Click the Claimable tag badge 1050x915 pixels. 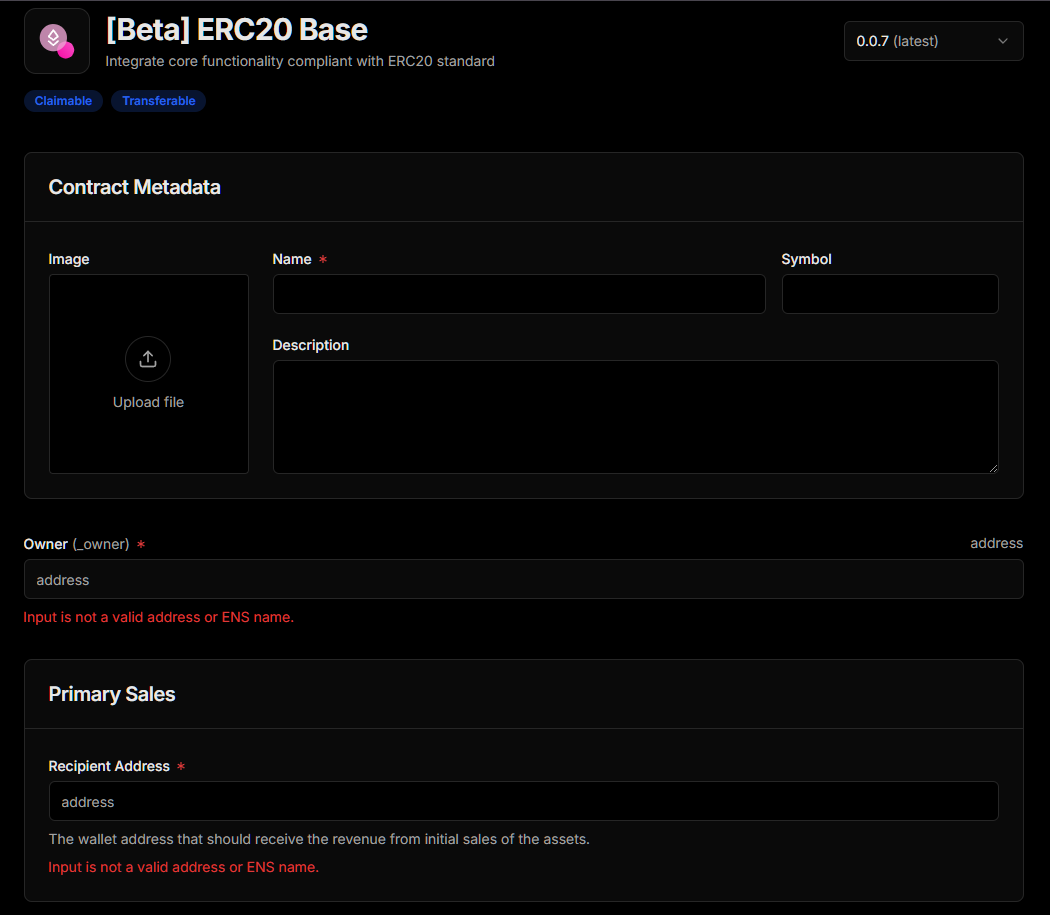pyautogui.click(x=63, y=101)
